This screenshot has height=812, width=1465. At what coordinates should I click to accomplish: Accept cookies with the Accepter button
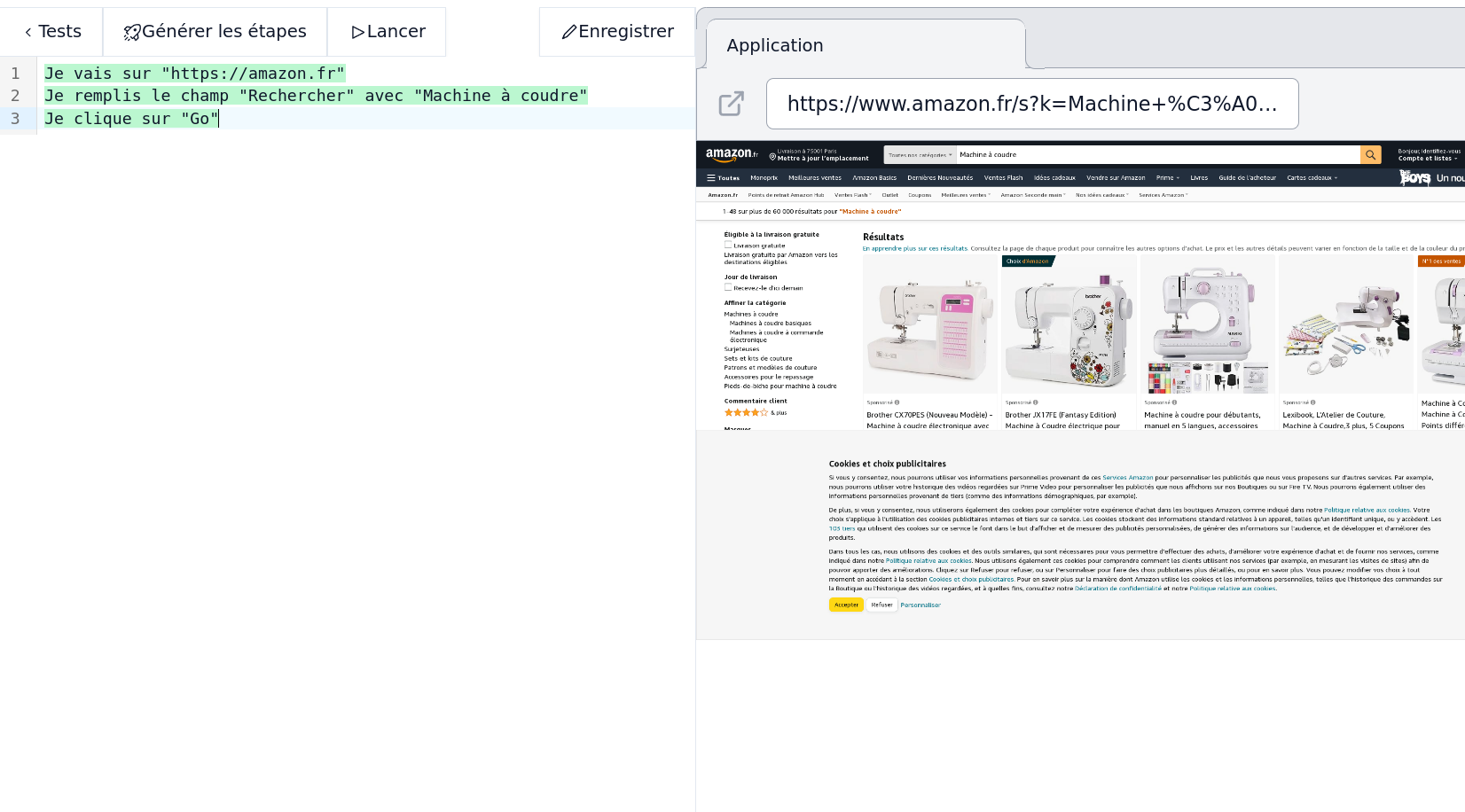click(846, 605)
